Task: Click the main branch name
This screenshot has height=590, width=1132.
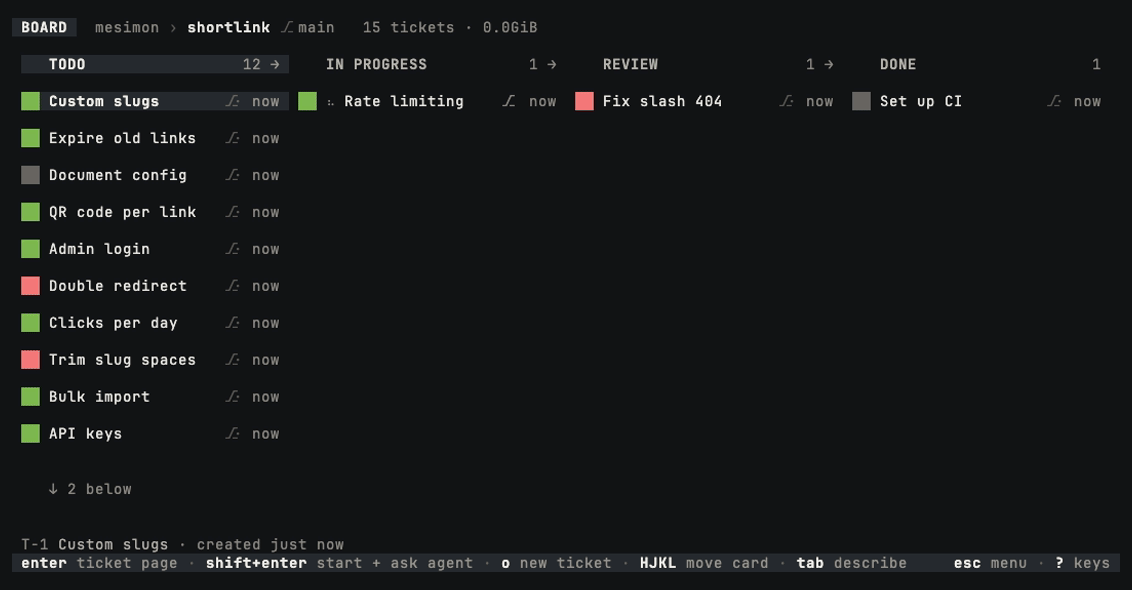Action: click(316, 27)
